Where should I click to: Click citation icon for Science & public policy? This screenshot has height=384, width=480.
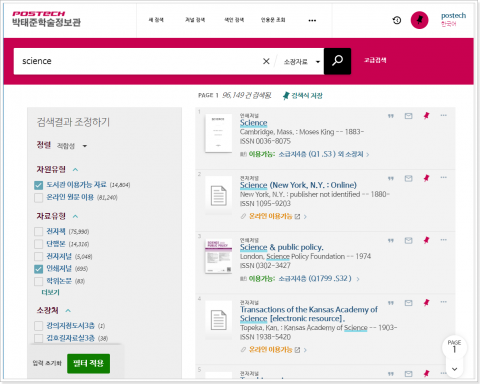pyautogui.click(x=391, y=240)
